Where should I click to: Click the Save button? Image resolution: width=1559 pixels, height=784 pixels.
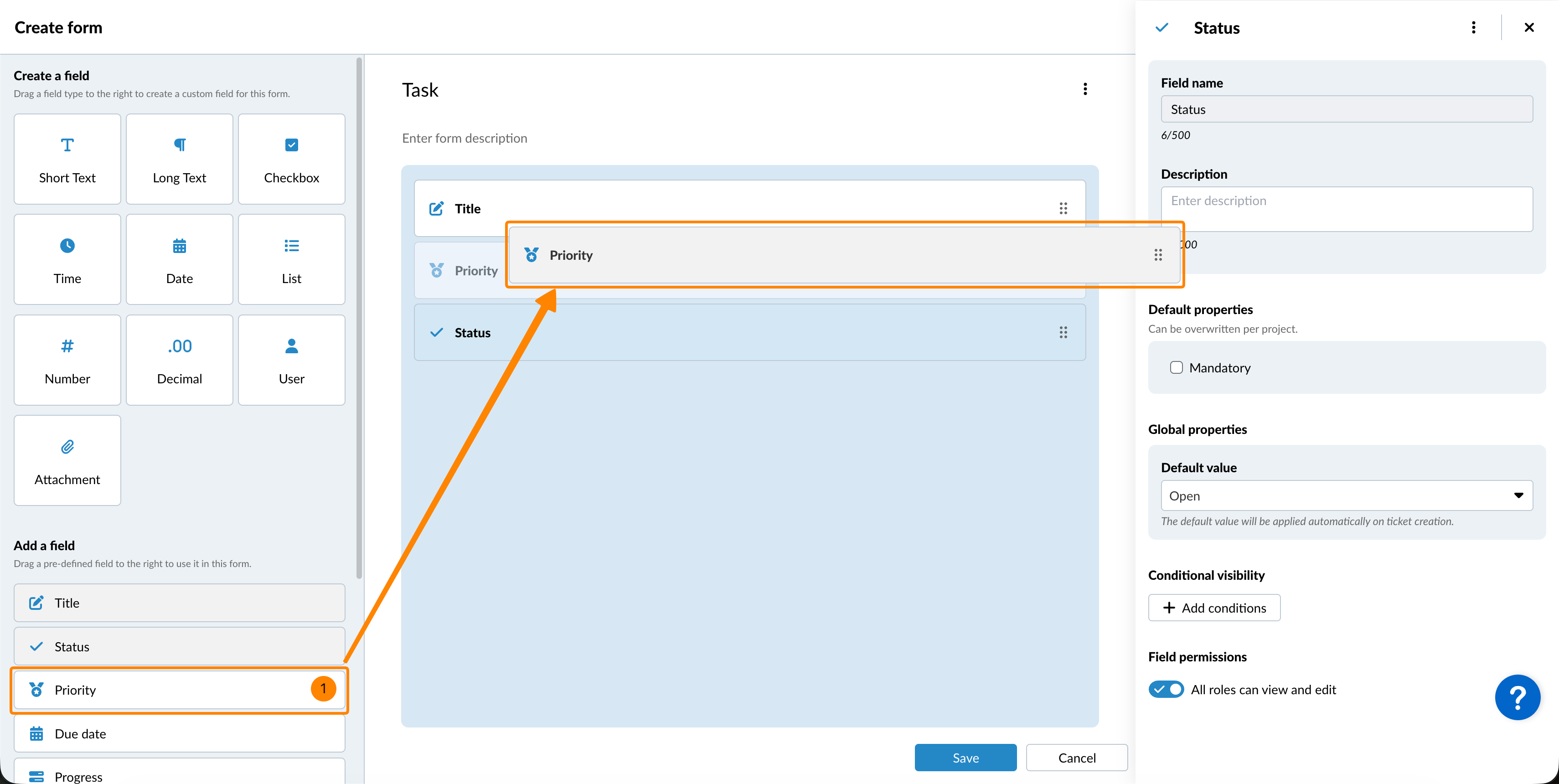click(965, 758)
